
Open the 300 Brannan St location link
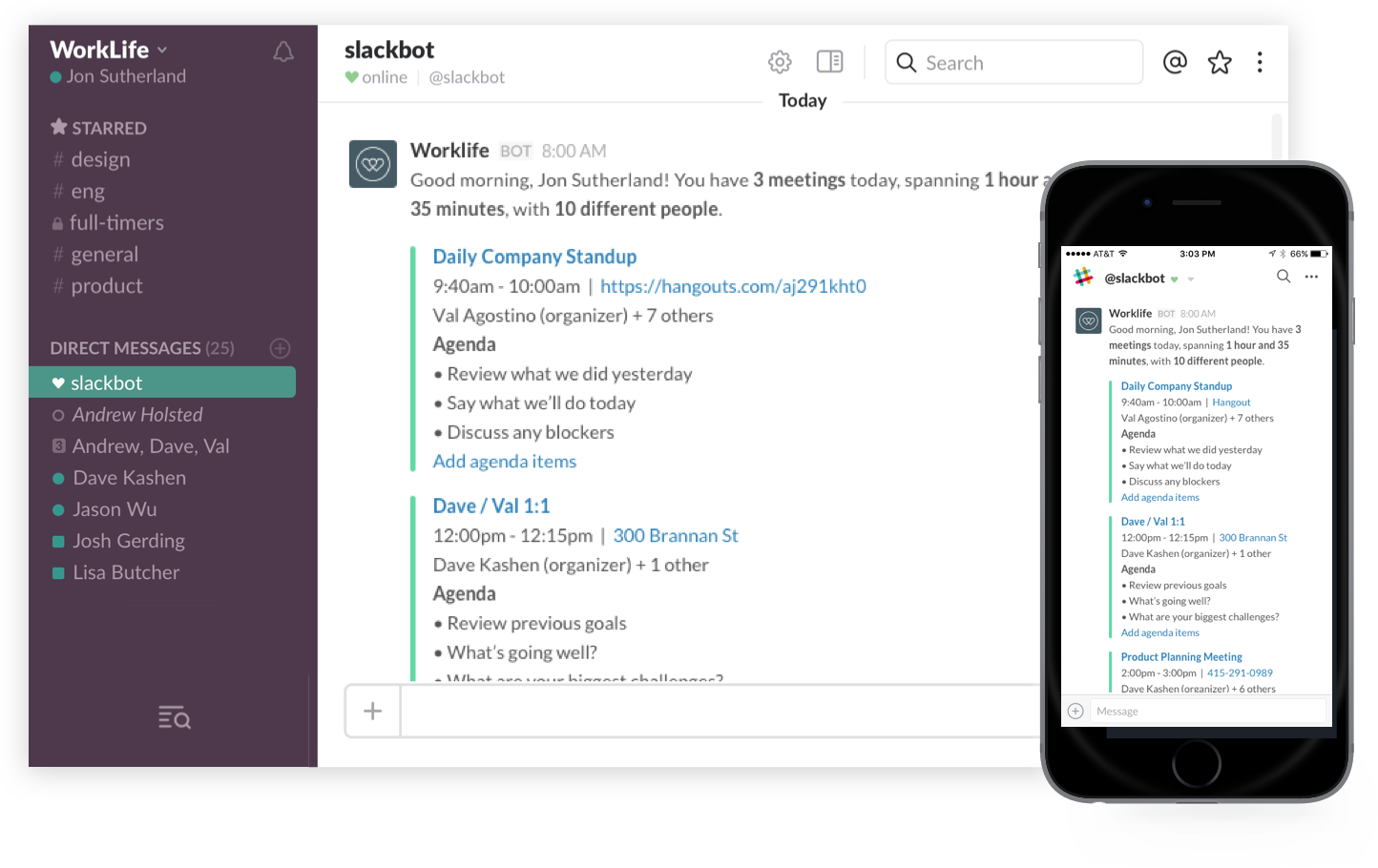point(676,535)
